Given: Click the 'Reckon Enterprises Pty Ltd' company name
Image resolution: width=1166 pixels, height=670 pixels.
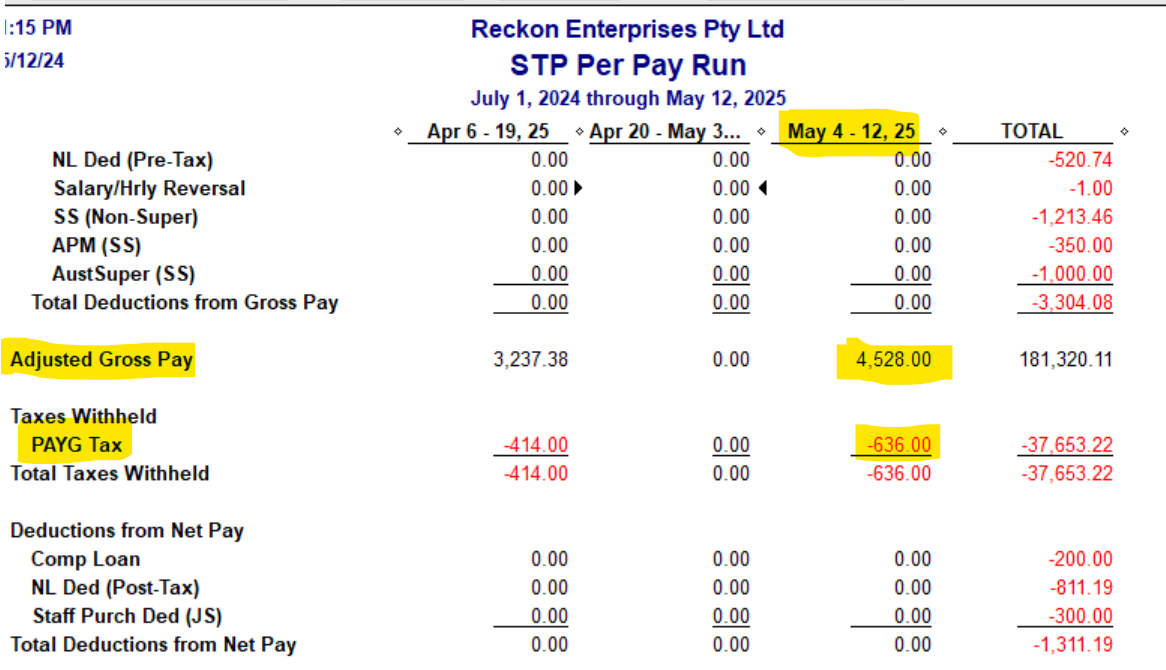Looking at the screenshot, I should pos(628,29).
